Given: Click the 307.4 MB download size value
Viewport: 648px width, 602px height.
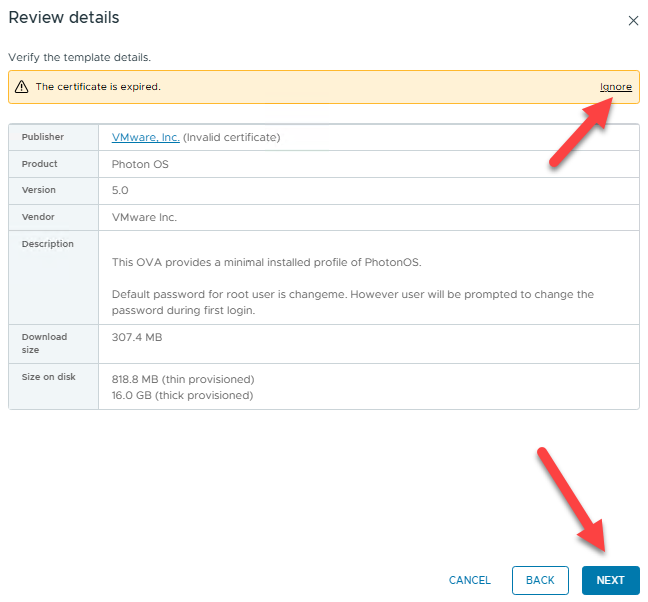Looking at the screenshot, I should (136, 338).
